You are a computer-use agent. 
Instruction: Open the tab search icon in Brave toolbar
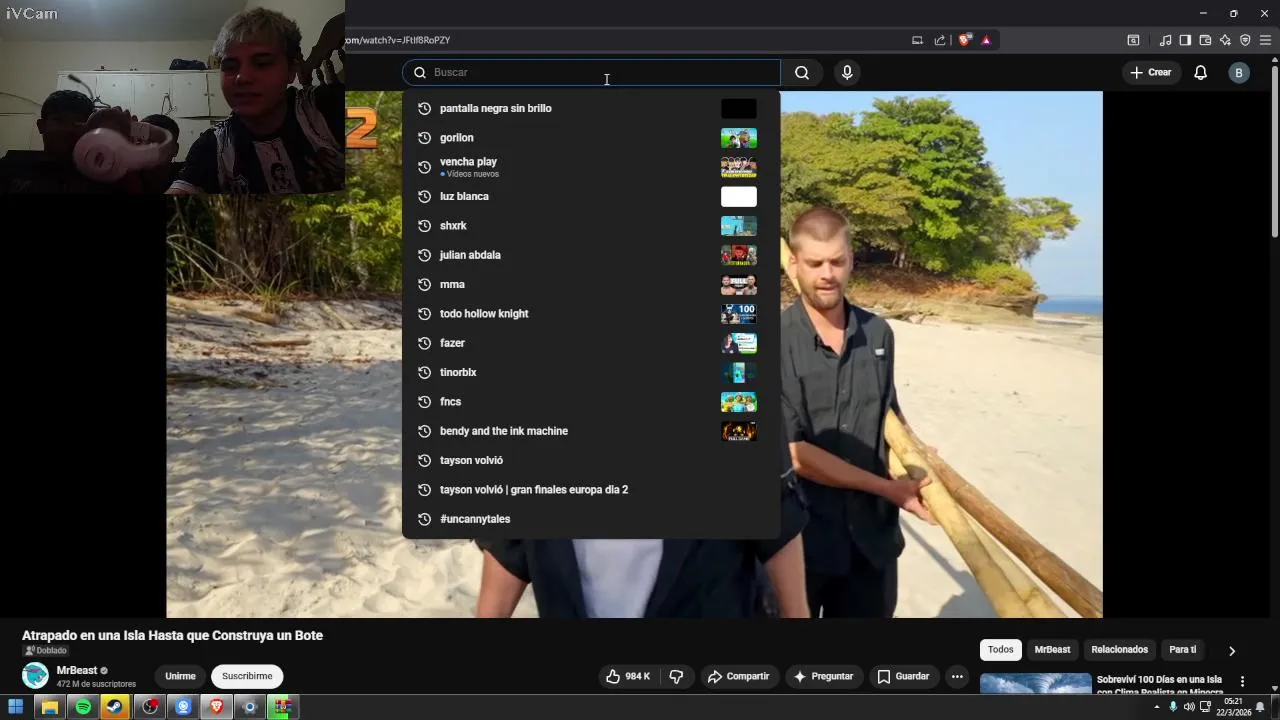[x=1133, y=40]
